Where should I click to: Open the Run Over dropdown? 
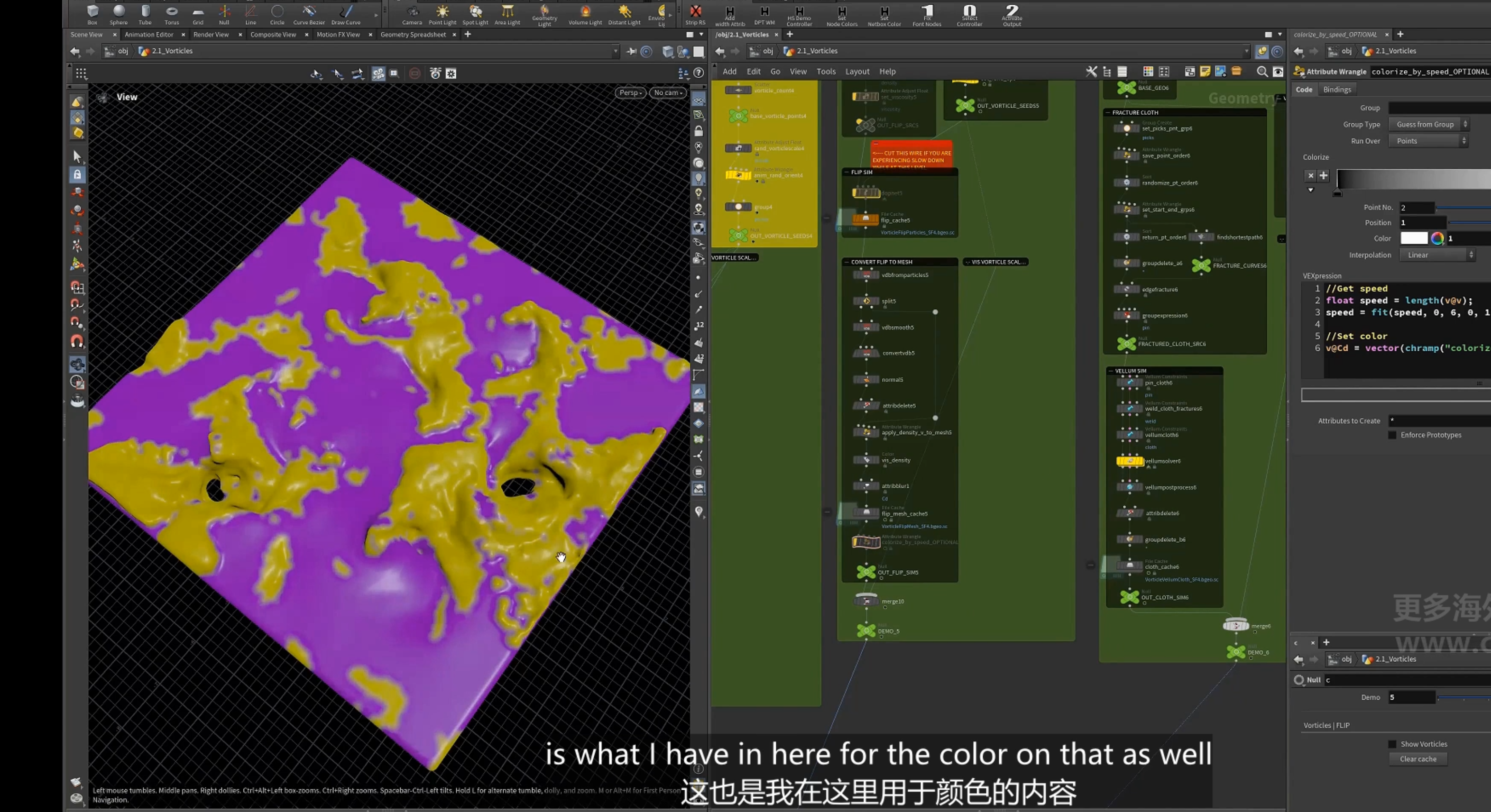tap(1428, 141)
